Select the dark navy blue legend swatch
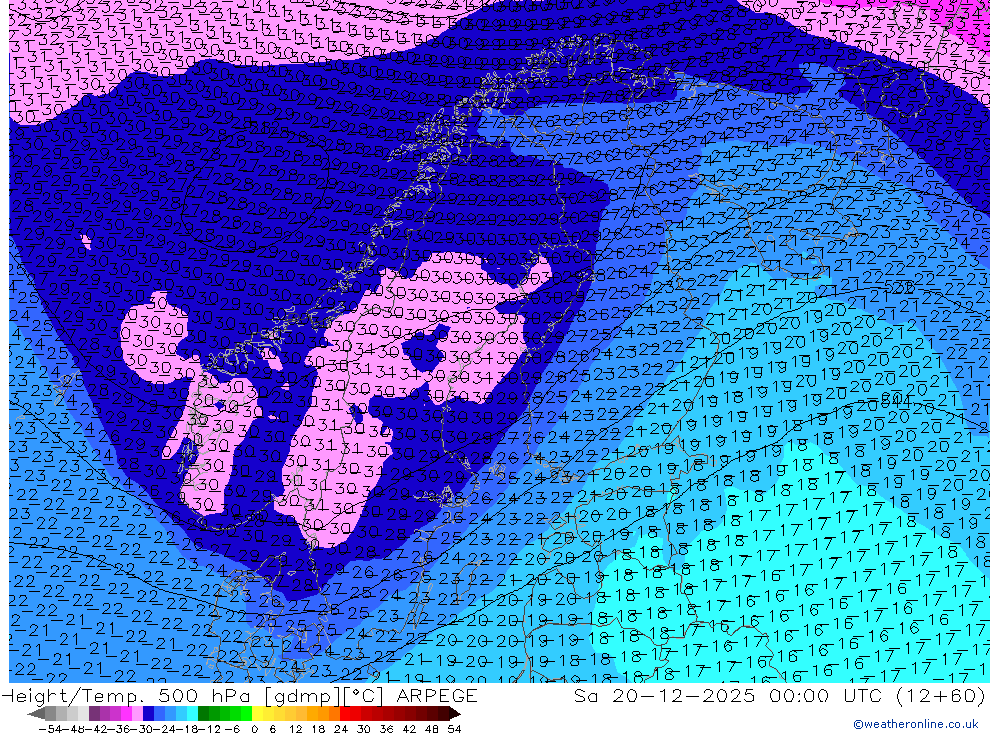The width and height of the screenshot is (1000, 733). click(148, 714)
